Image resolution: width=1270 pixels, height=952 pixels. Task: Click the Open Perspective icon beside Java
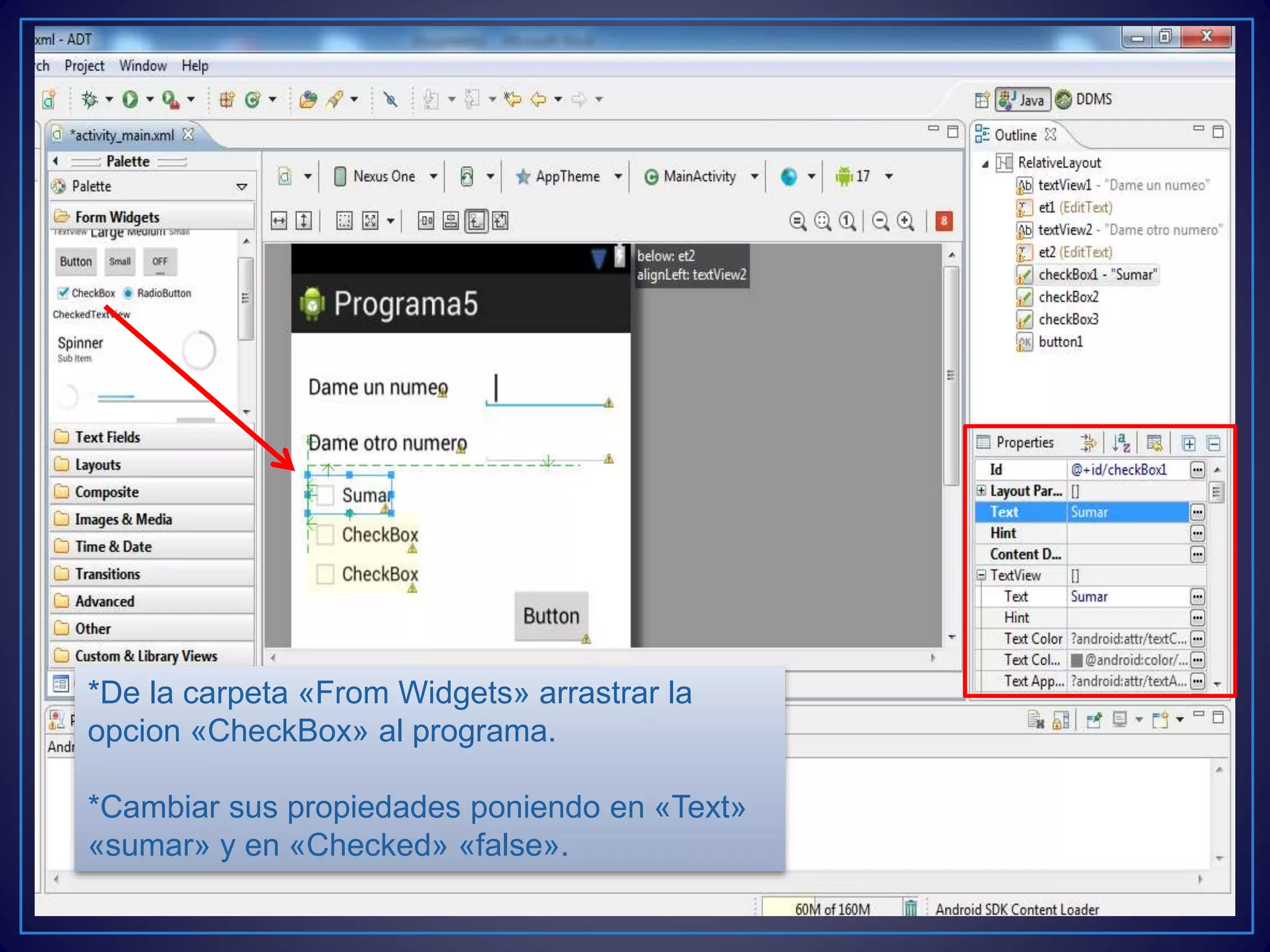click(982, 99)
